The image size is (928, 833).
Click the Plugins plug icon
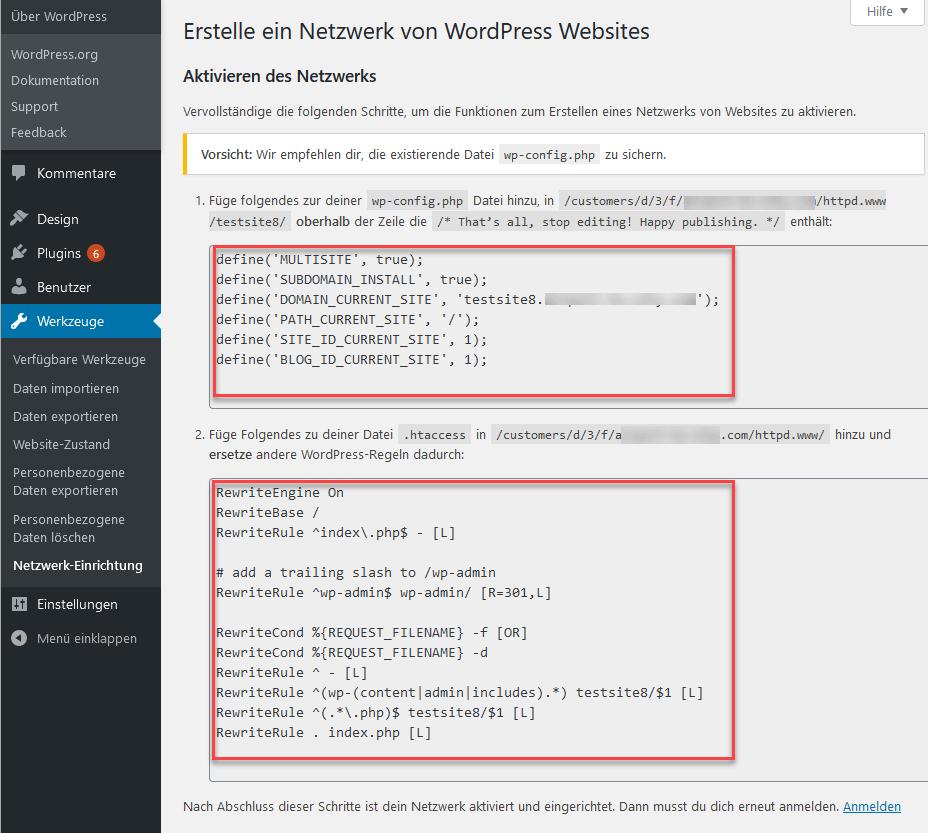point(19,253)
